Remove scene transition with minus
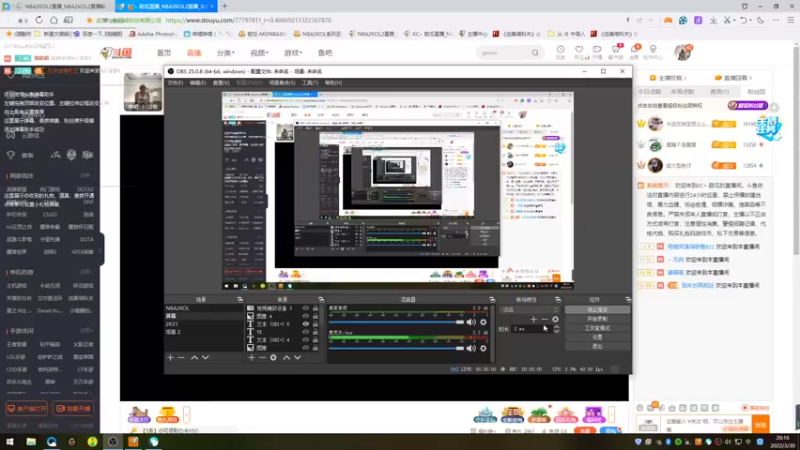Viewport: 800px width, 450px height. tap(544, 319)
